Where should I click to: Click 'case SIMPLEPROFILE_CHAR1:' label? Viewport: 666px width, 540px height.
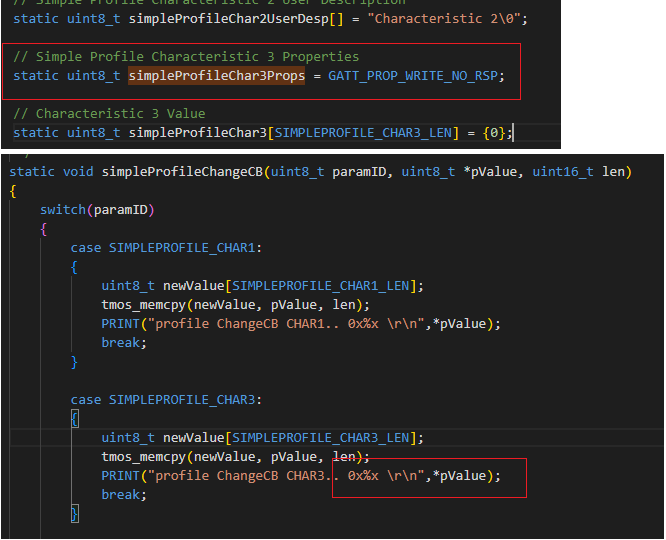pos(166,248)
